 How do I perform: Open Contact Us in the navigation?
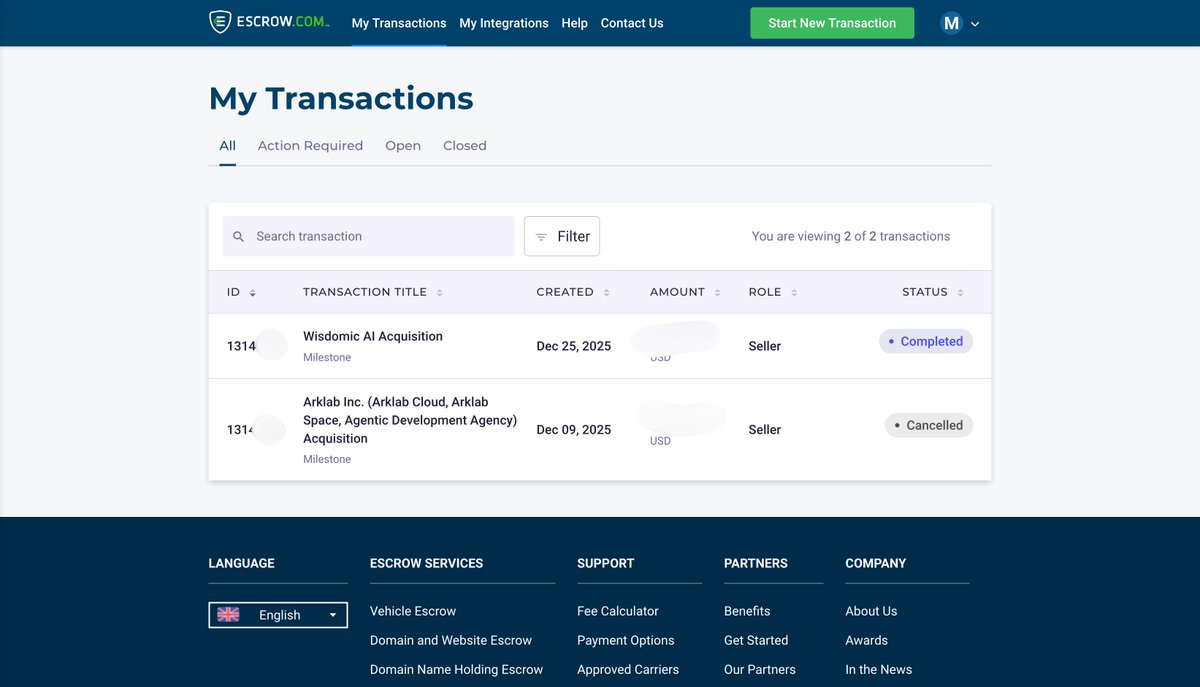pyautogui.click(x=632, y=23)
